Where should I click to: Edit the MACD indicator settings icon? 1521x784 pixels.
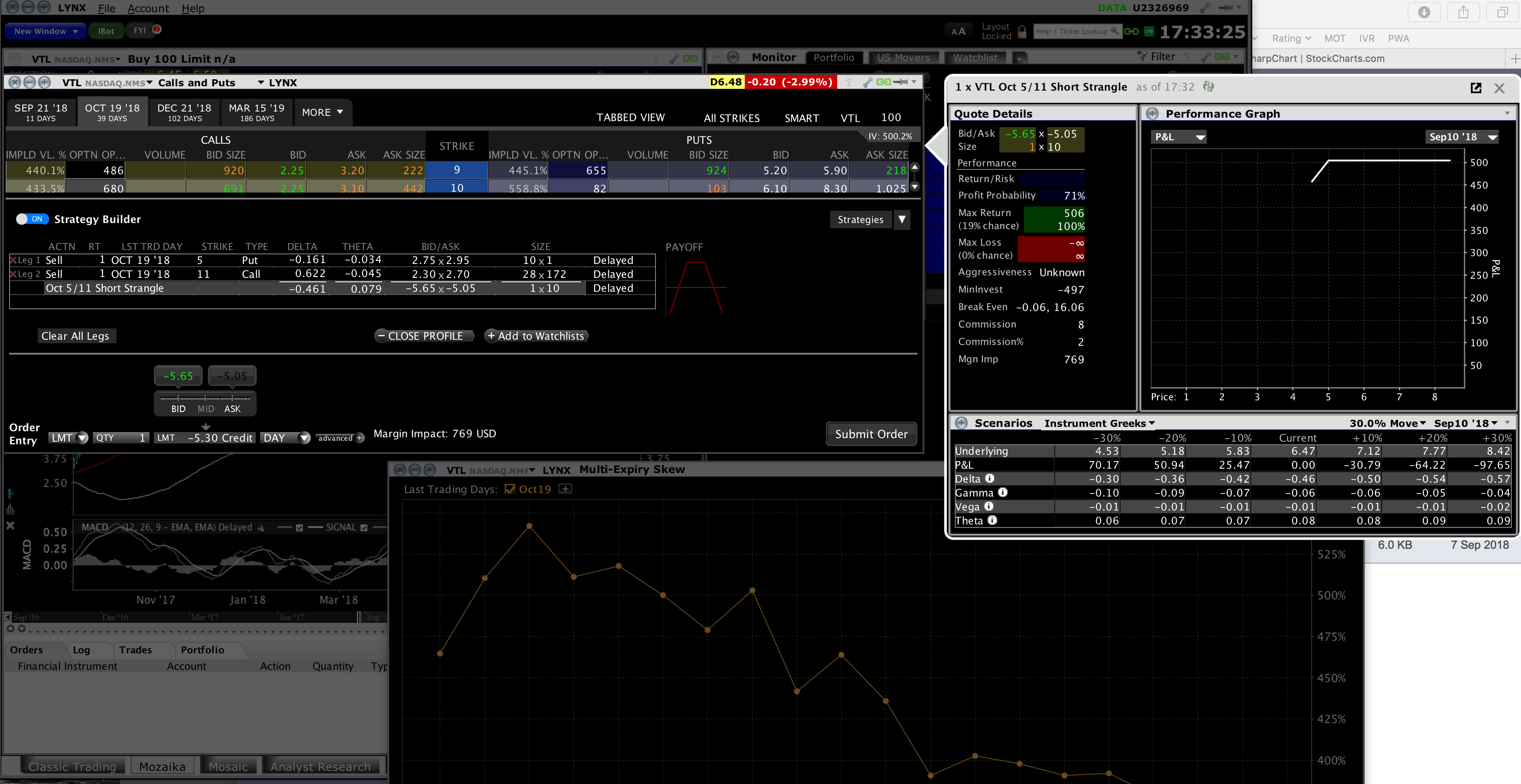point(260,527)
